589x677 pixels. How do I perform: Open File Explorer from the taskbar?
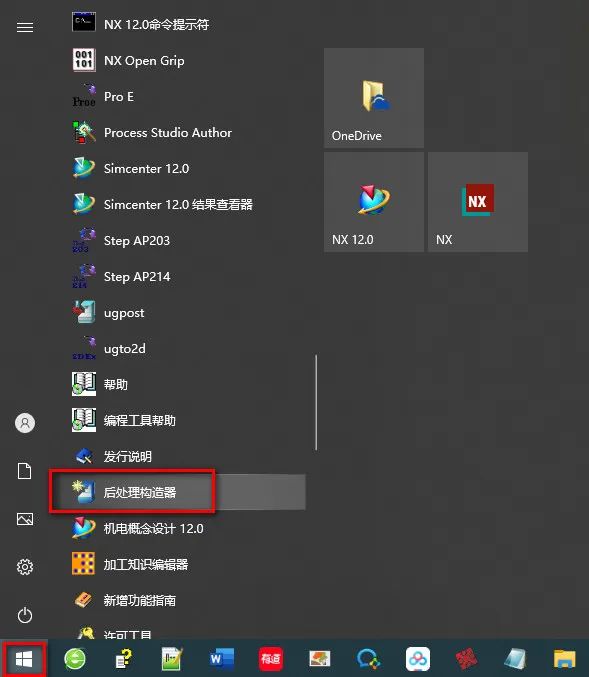pos(565,659)
